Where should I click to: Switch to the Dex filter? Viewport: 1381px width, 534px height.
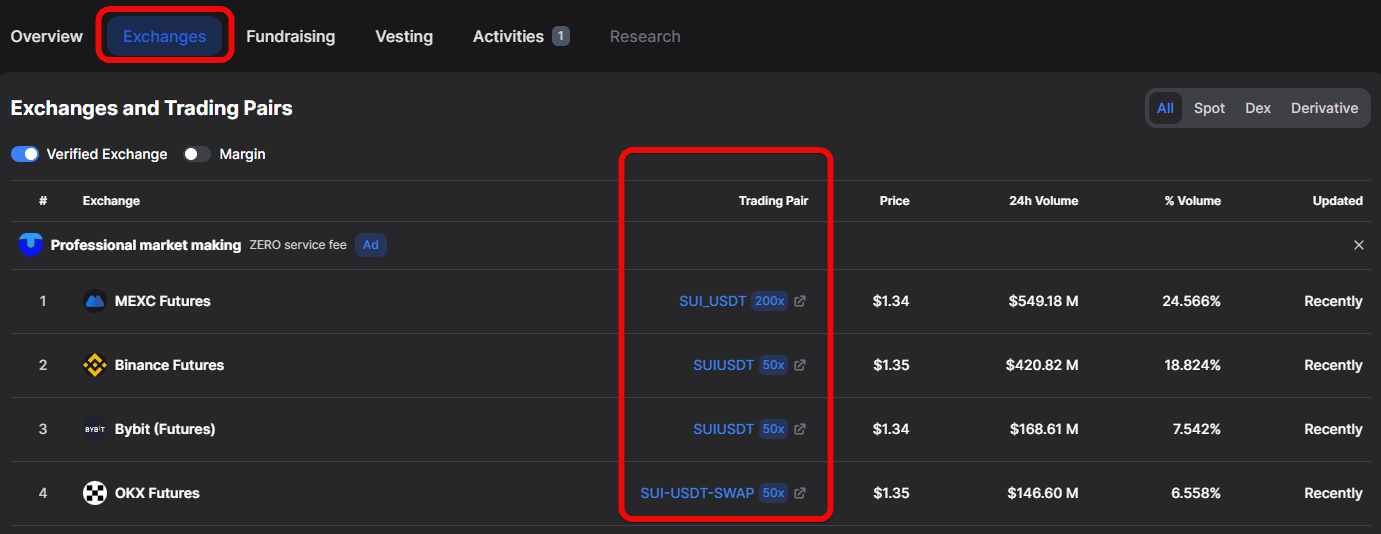(x=1258, y=108)
